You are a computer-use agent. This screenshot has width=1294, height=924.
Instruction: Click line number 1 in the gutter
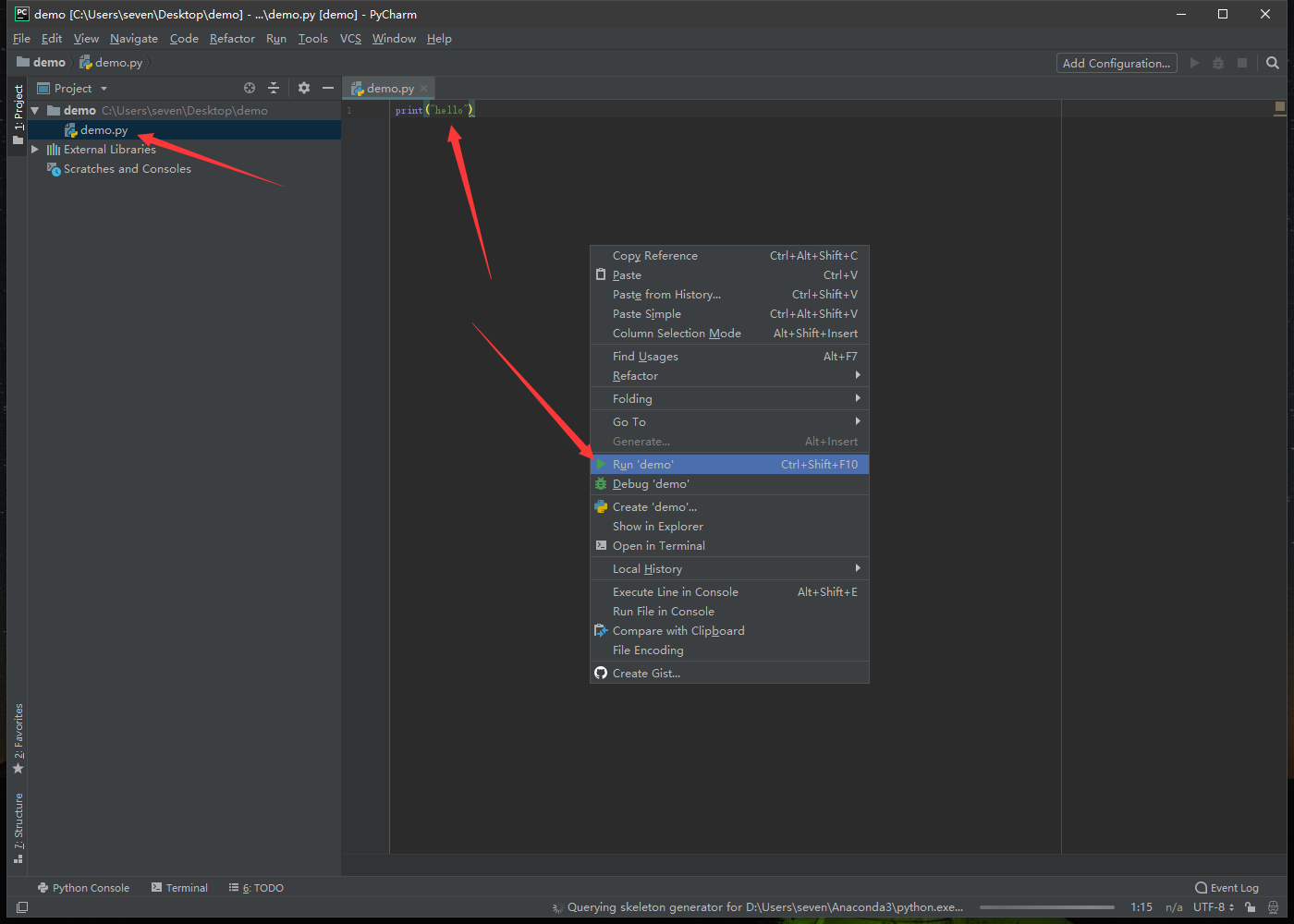349,111
